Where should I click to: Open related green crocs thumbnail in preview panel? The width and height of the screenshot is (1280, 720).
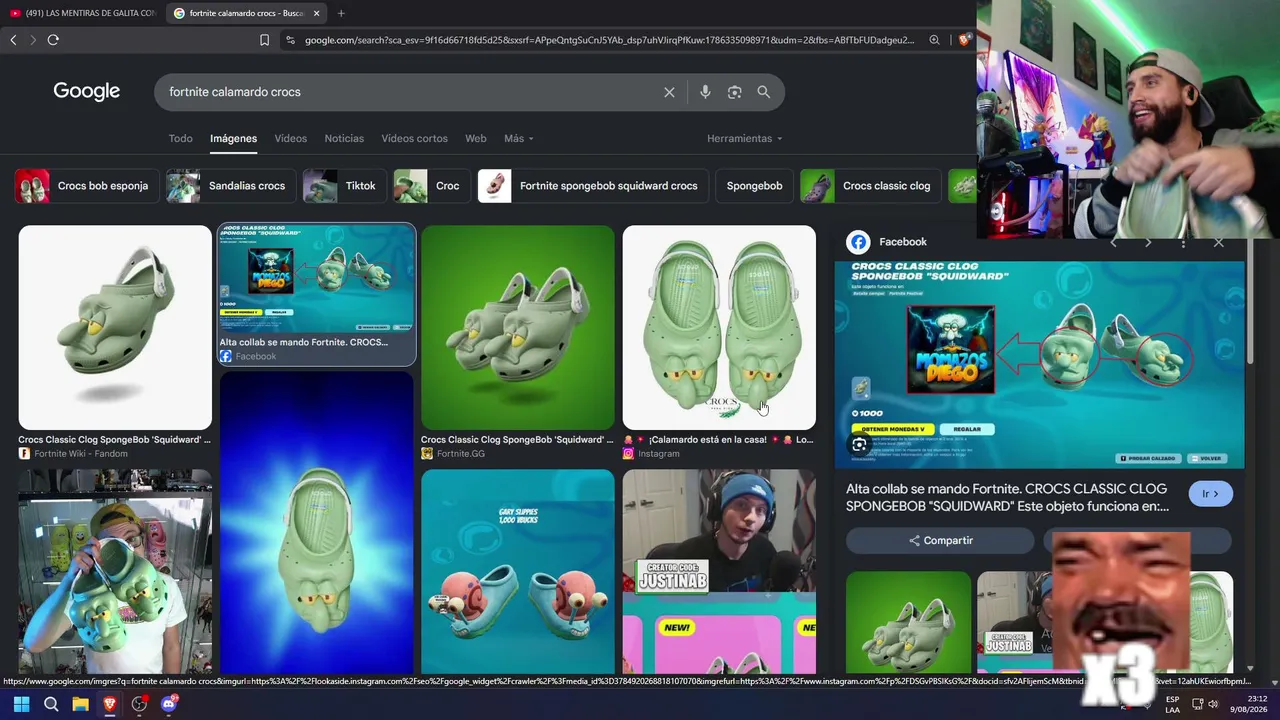pyautogui.click(x=908, y=622)
